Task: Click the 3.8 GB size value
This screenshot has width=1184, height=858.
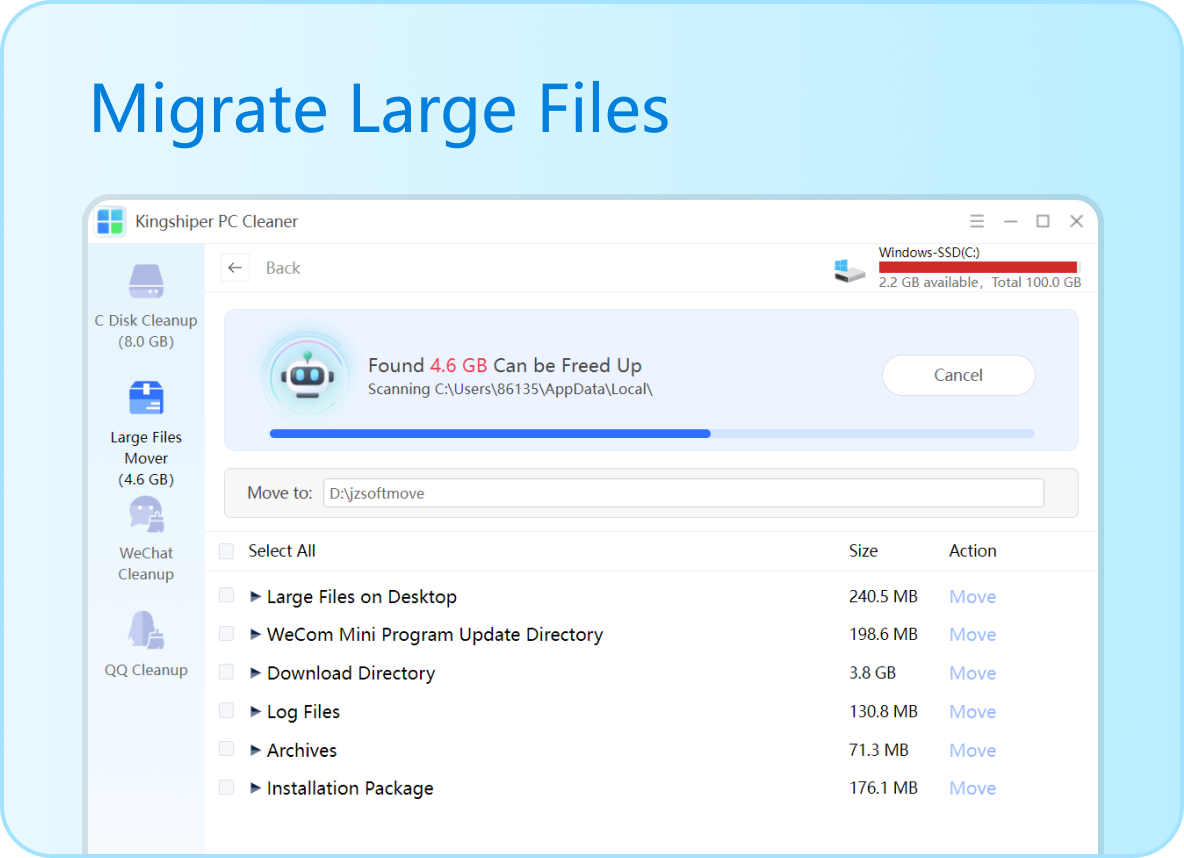Action: pos(872,673)
